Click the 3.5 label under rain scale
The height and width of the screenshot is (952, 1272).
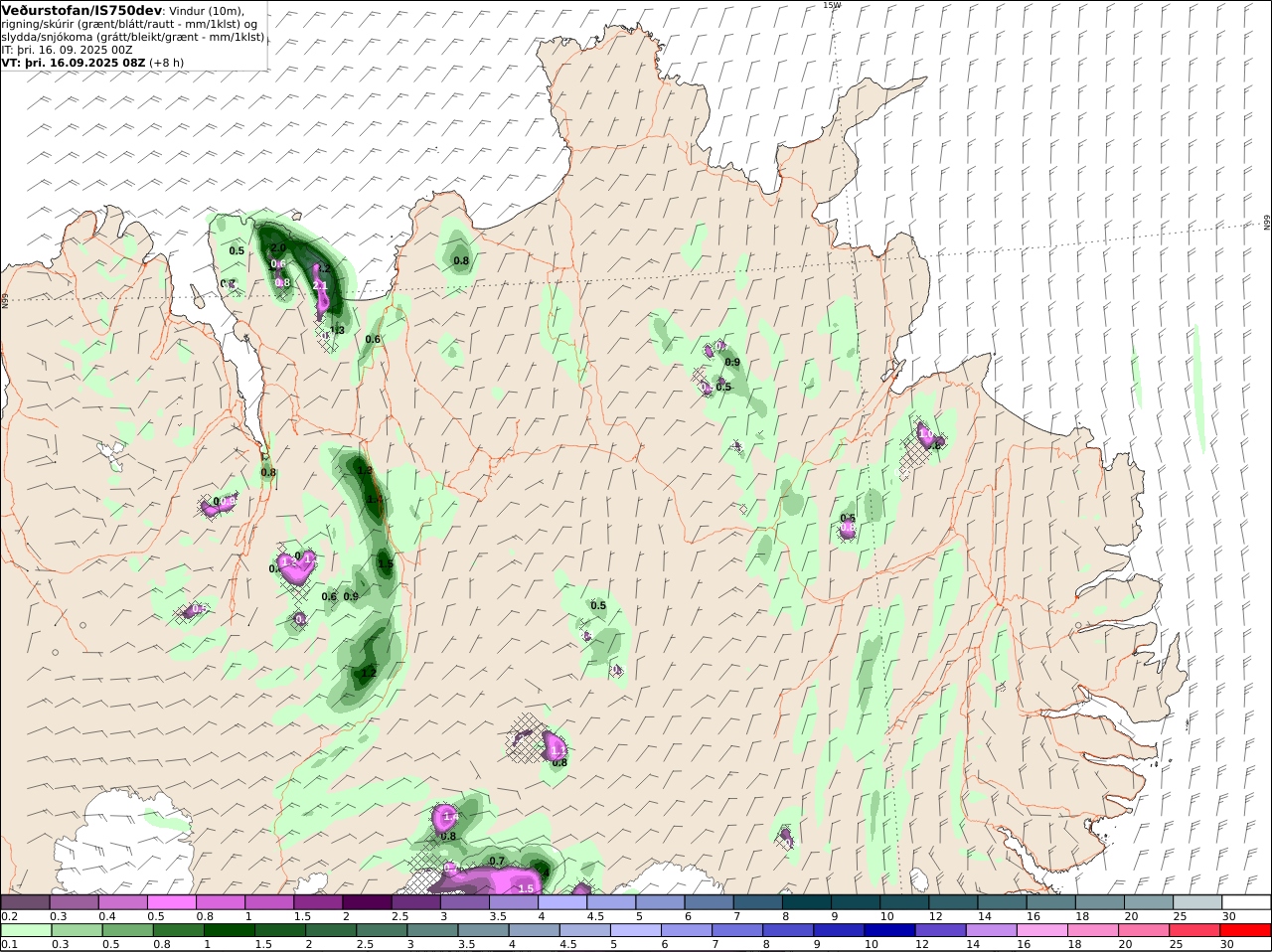coord(466,944)
